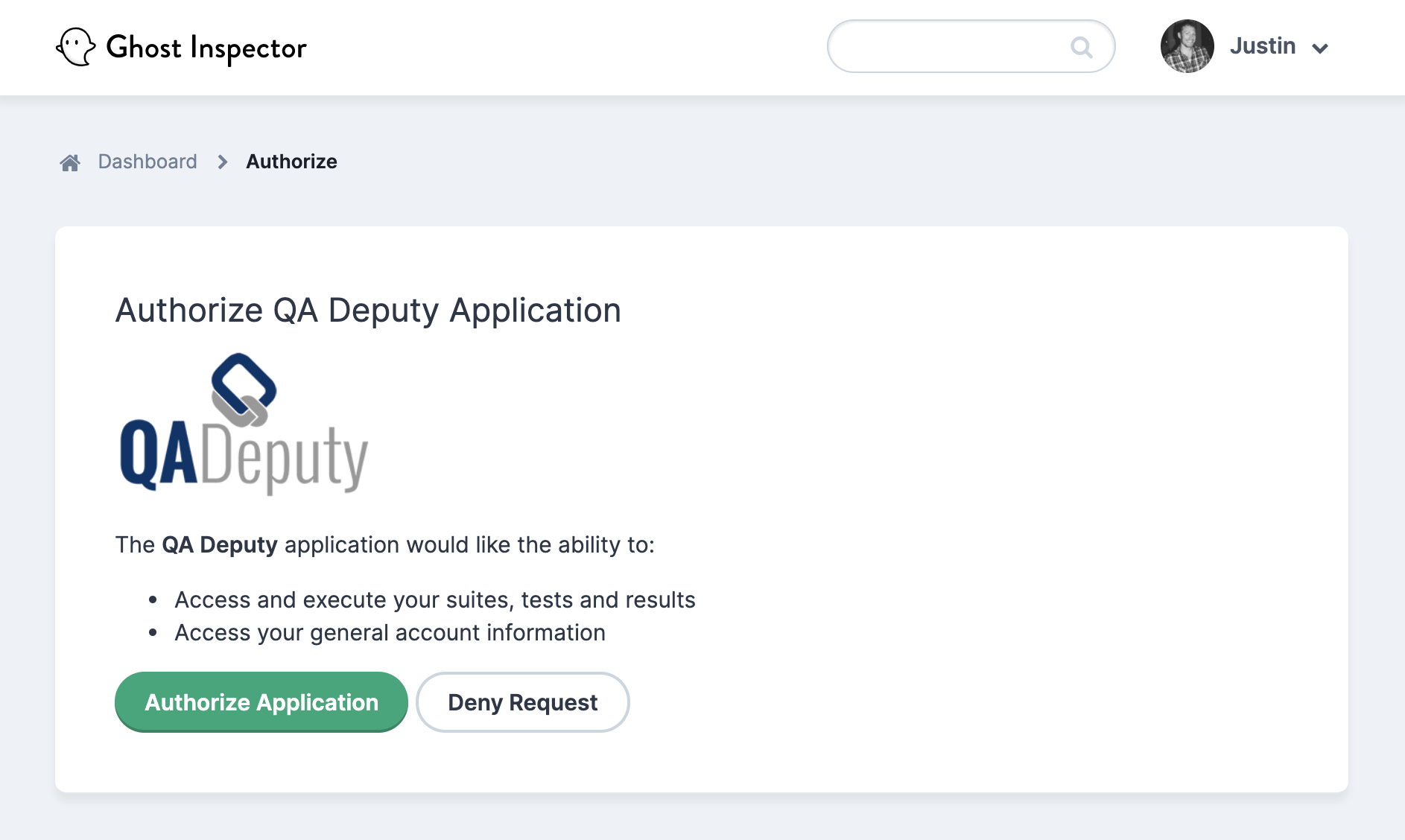The height and width of the screenshot is (840, 1405).
Task: Click the Ghost Inspector ghost logo icon
Action: point(76,47)
